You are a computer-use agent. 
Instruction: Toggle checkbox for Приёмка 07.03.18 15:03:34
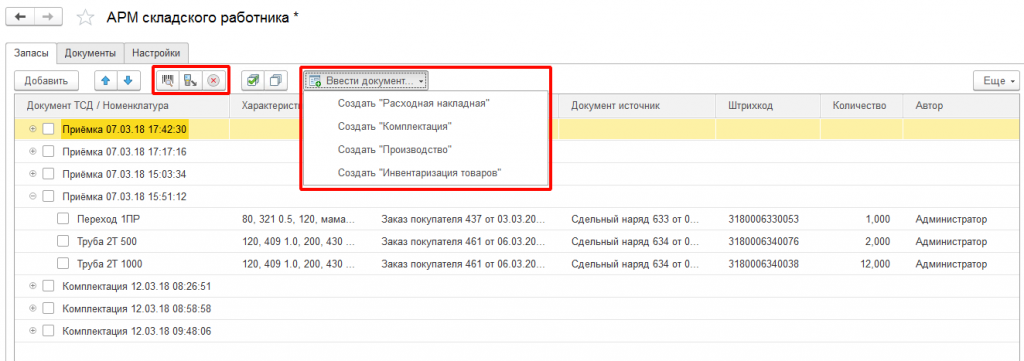(48, 174)
